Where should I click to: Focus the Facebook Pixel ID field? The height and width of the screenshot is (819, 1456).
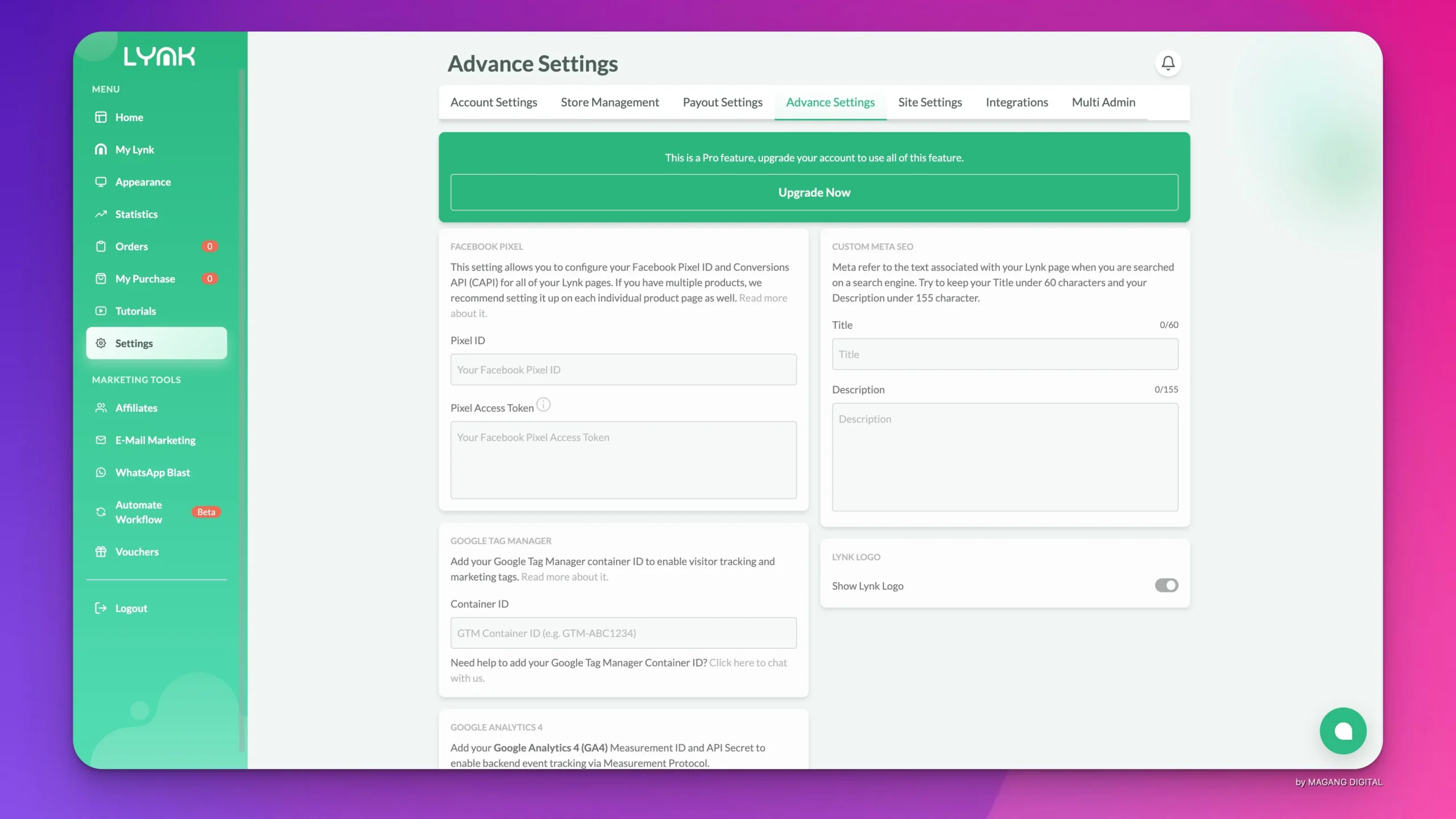(x=623, y=370)
